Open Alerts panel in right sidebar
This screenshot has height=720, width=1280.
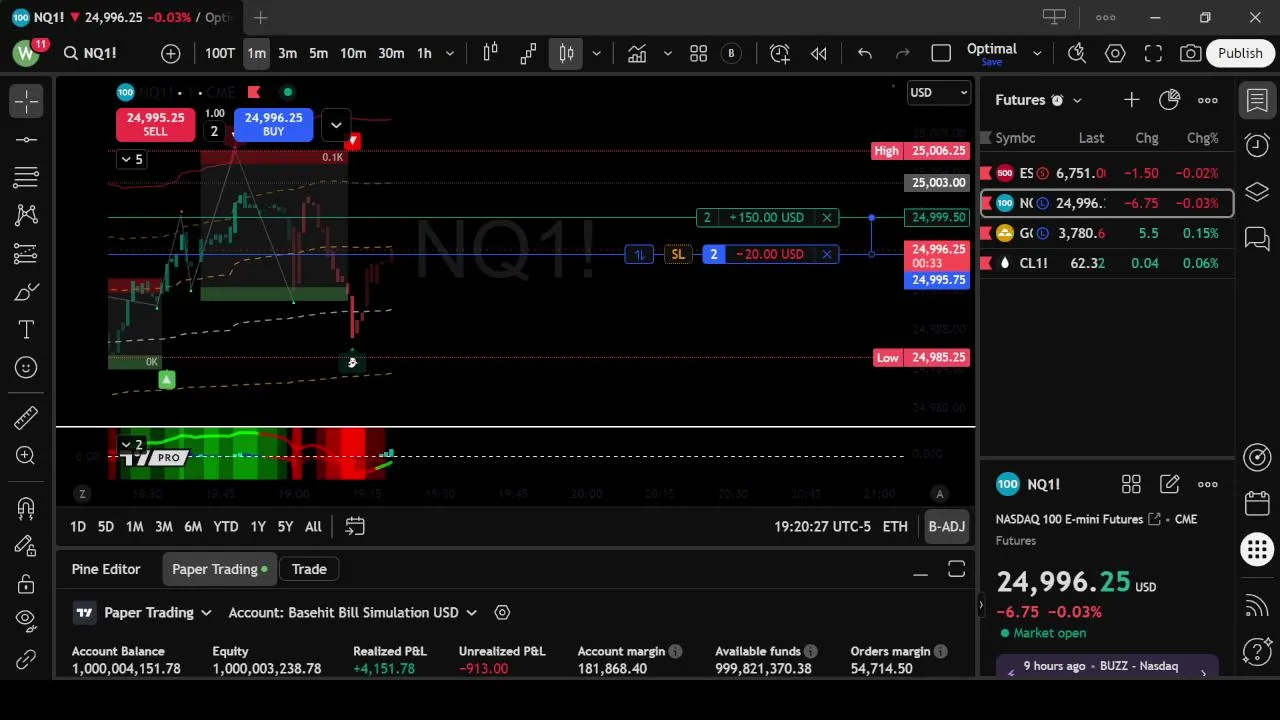pos(1257,146)
